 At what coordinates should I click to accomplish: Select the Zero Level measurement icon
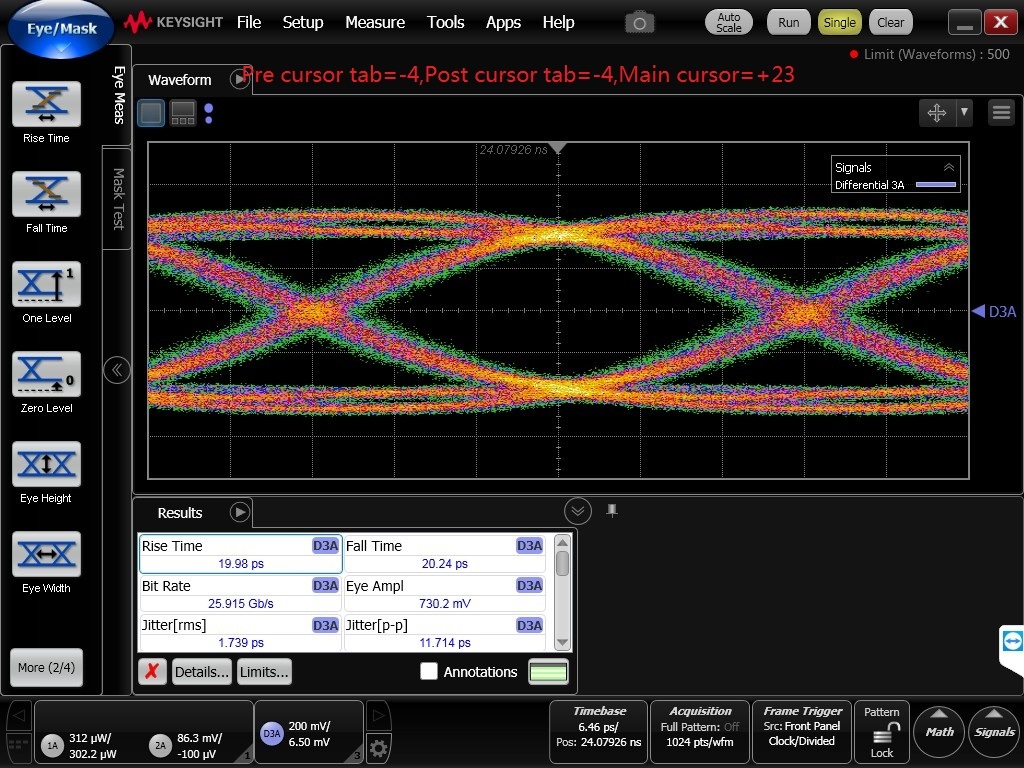tap(46, 375)
